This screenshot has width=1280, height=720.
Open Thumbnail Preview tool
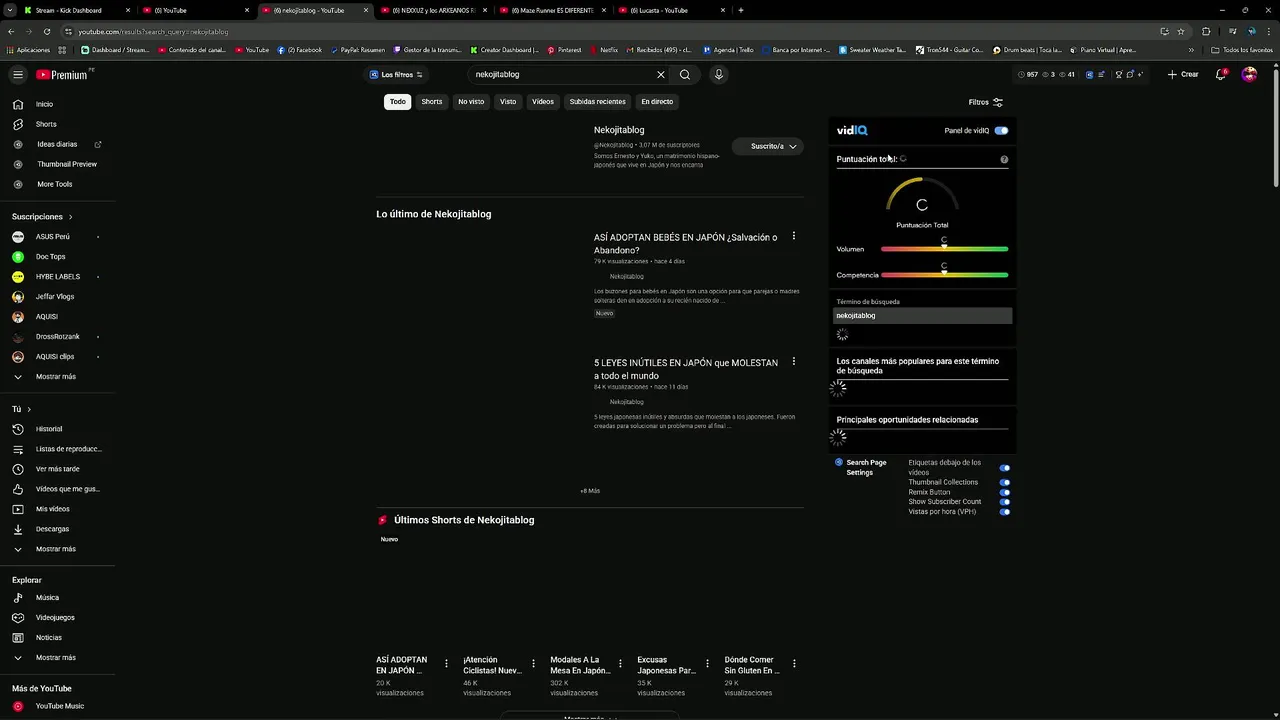click(67, 164)
